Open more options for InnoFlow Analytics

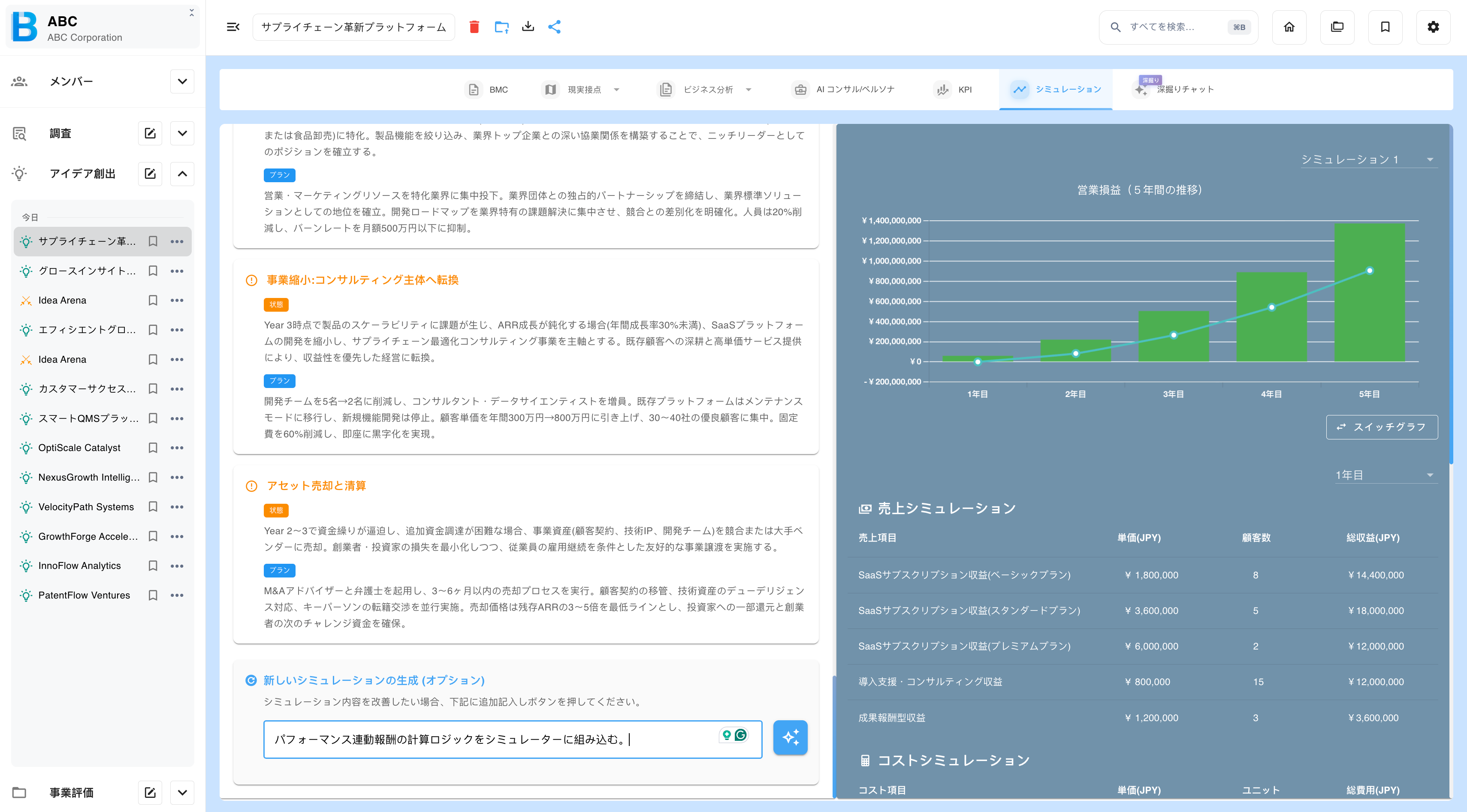[177, 565]
